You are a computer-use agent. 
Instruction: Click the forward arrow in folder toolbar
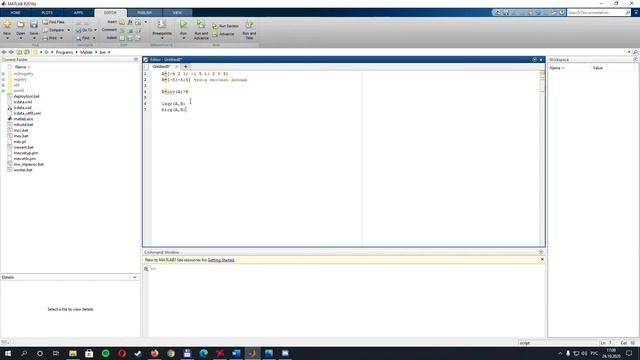click(11, 52)
